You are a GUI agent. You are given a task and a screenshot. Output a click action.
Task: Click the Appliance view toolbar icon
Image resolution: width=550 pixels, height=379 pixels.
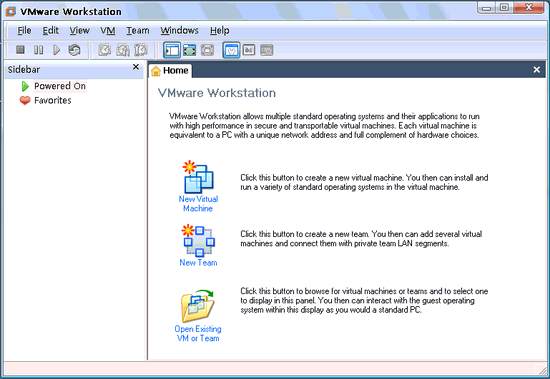pos(249,50)
